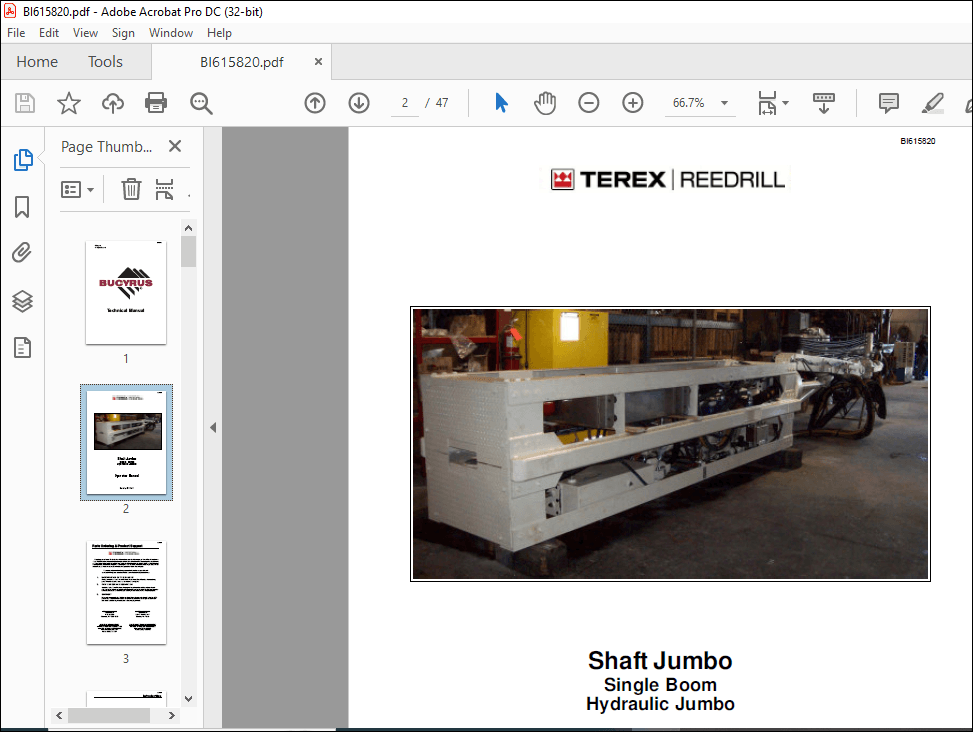
Task: Delete a page using the trash icon
Action: (131, 189)
